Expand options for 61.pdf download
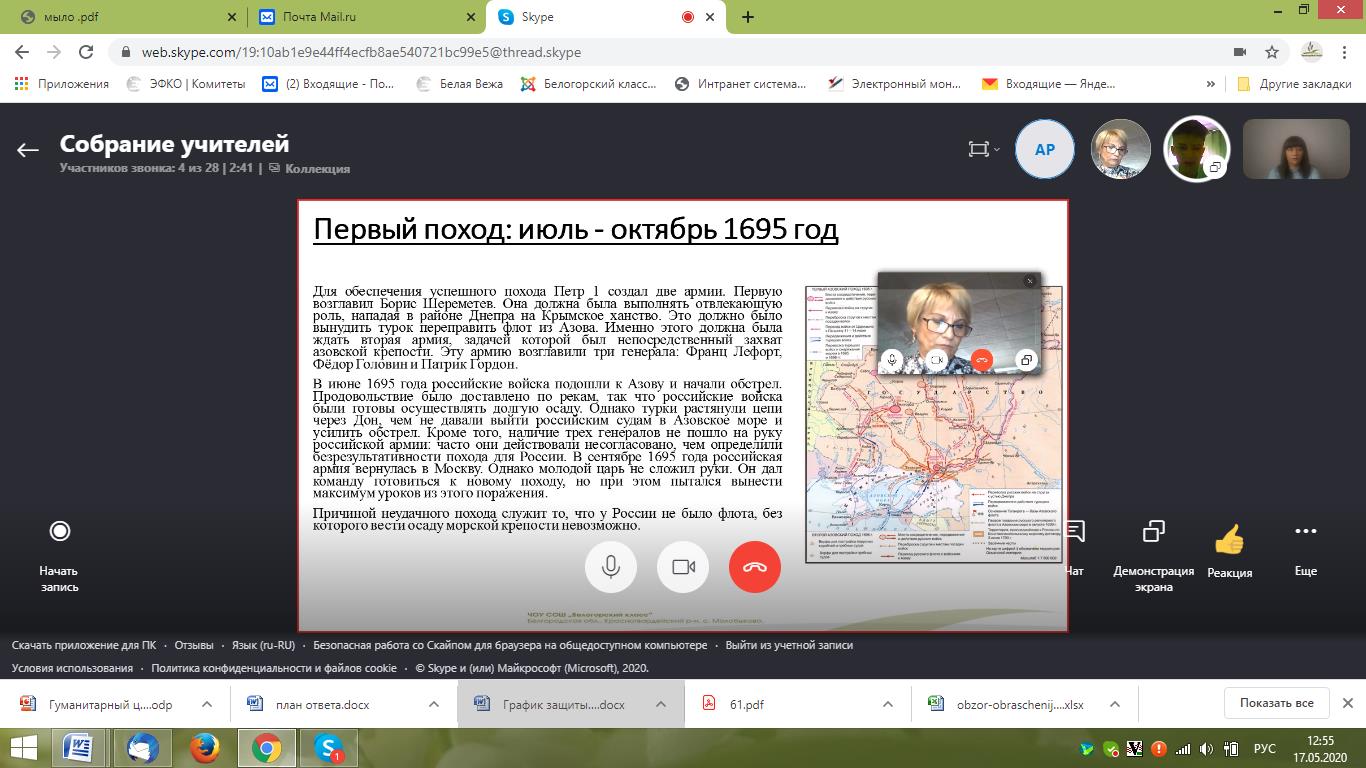This screenshot has height=768, width=1366. (x=887, y=704)
